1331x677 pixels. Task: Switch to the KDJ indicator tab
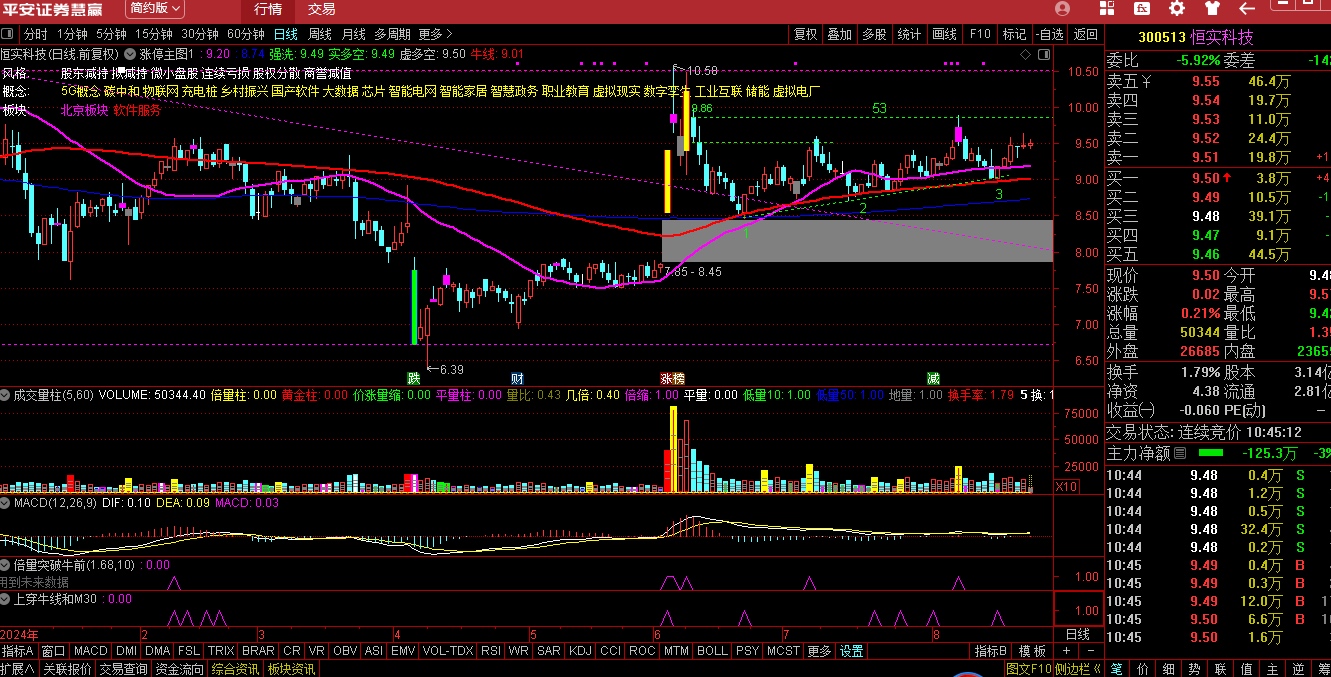579,651
